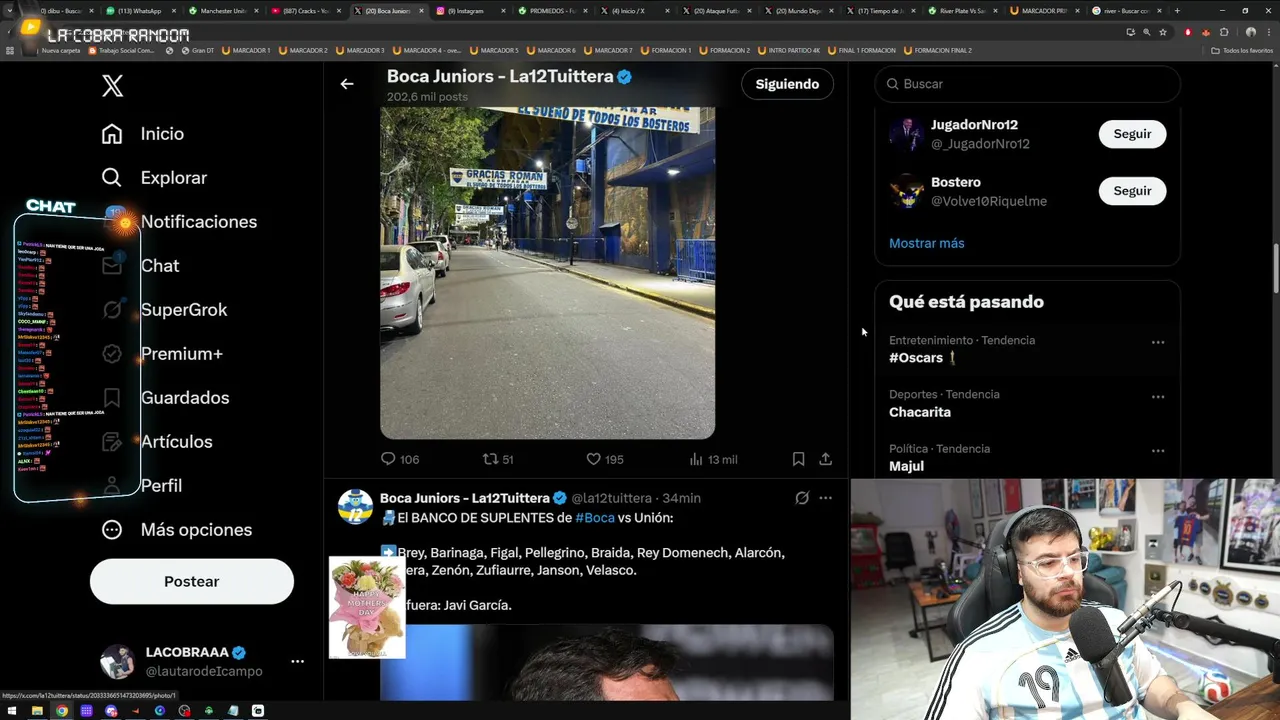
Task: Click the zoom magnifier icon in address bar
Action: click(1147, 32)
